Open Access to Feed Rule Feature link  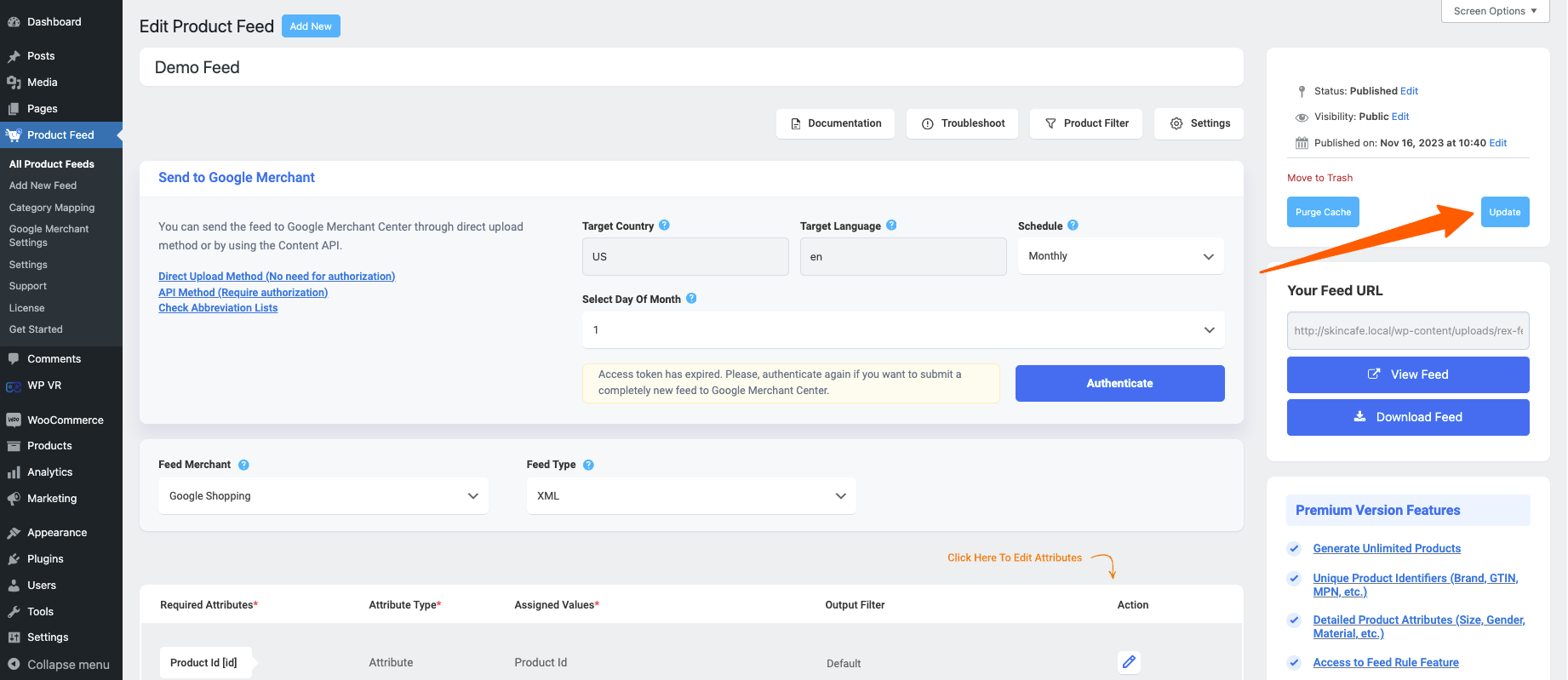pyautogui.click(x=1386, y=663)
